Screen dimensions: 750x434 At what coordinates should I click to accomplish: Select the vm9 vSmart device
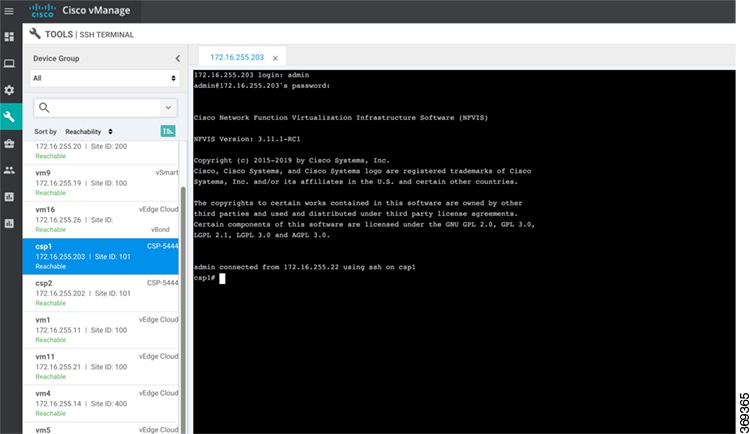pyautogui.click(x=101, y=183)
